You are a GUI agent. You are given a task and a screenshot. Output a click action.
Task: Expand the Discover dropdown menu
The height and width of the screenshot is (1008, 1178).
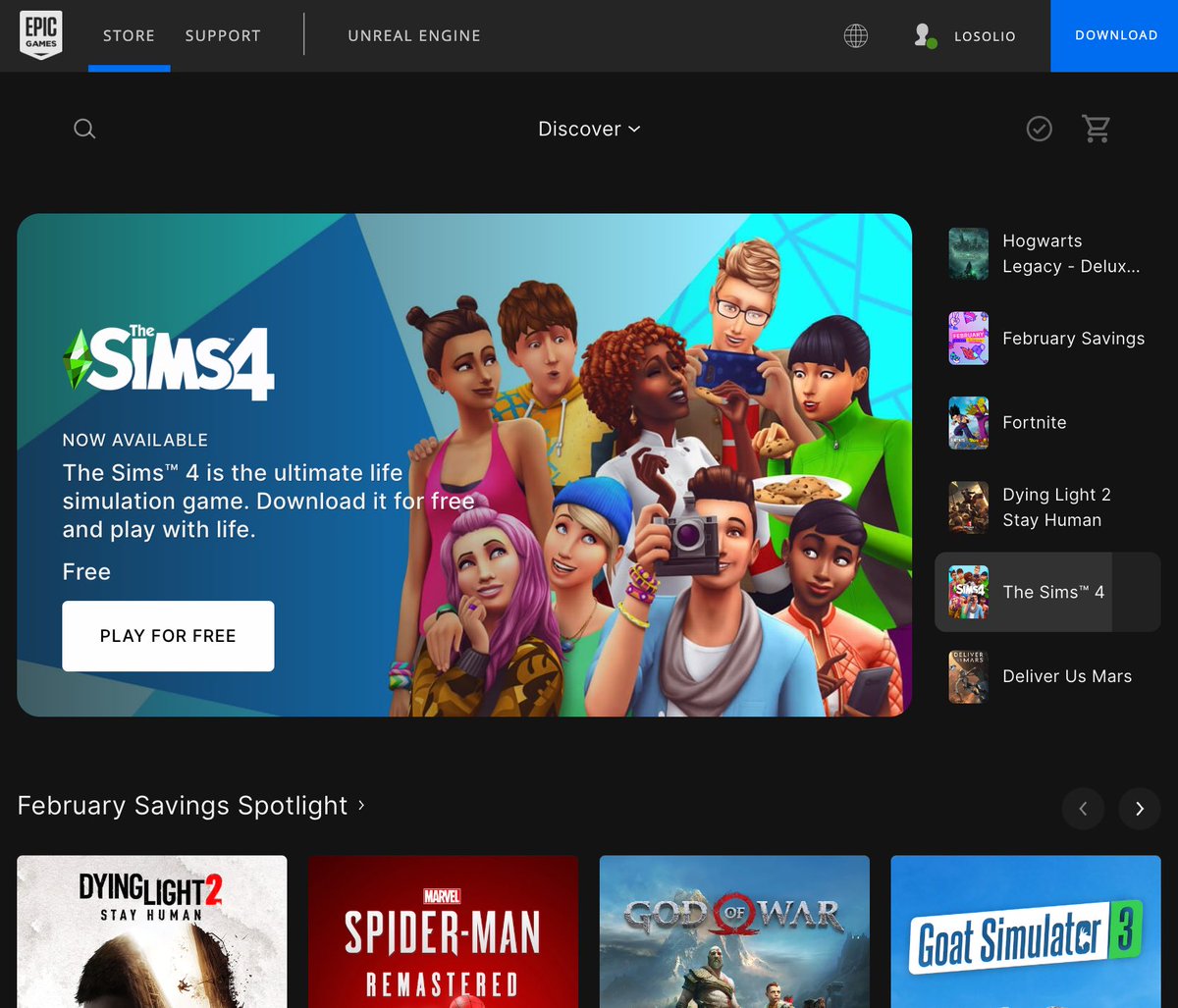click(x=589, y=129)
